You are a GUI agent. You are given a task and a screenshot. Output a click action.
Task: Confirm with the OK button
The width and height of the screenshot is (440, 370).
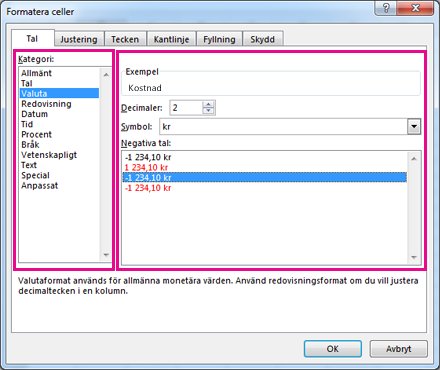pos(333,349)
